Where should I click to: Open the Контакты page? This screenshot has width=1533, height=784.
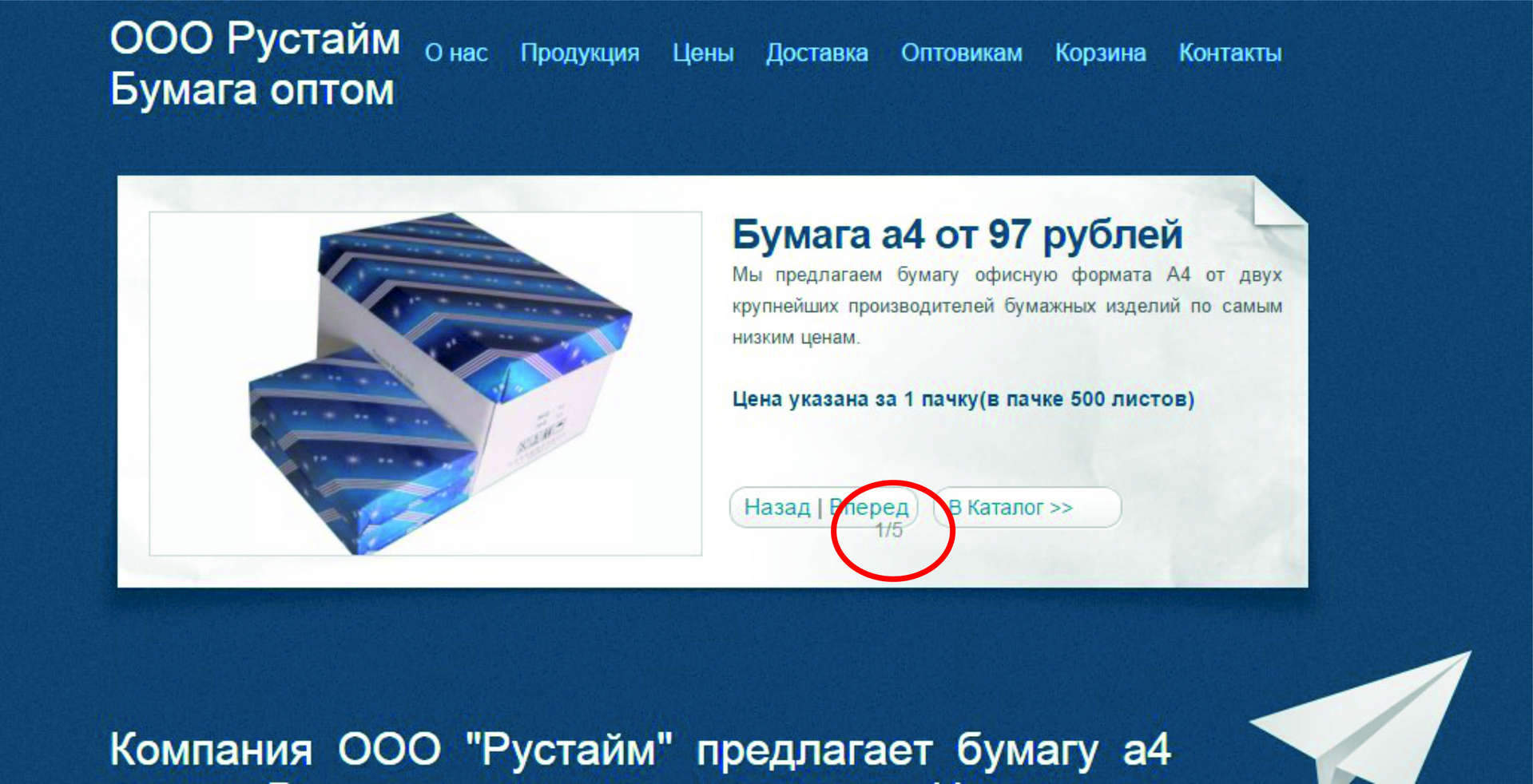pos(1230,53)
